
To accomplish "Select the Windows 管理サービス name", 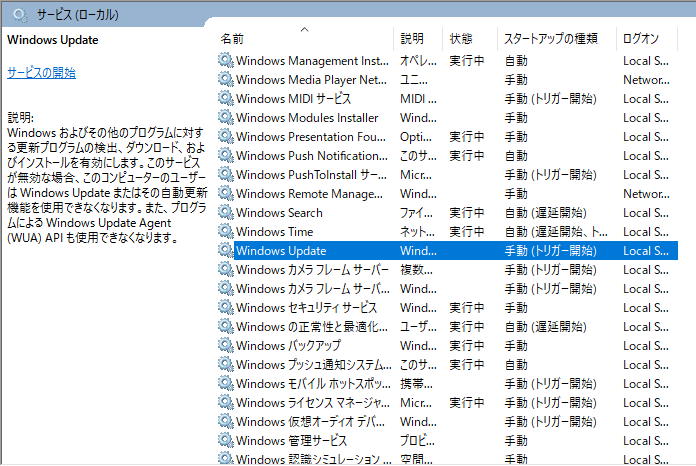I will (291, 441).
